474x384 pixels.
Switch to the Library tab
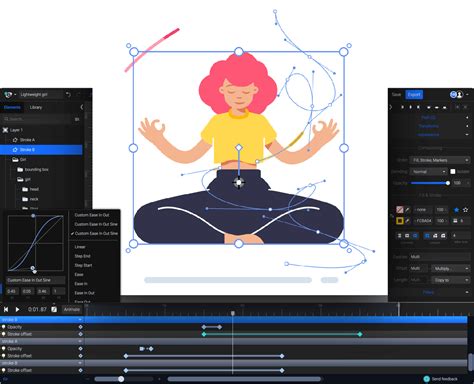point(36,107)
